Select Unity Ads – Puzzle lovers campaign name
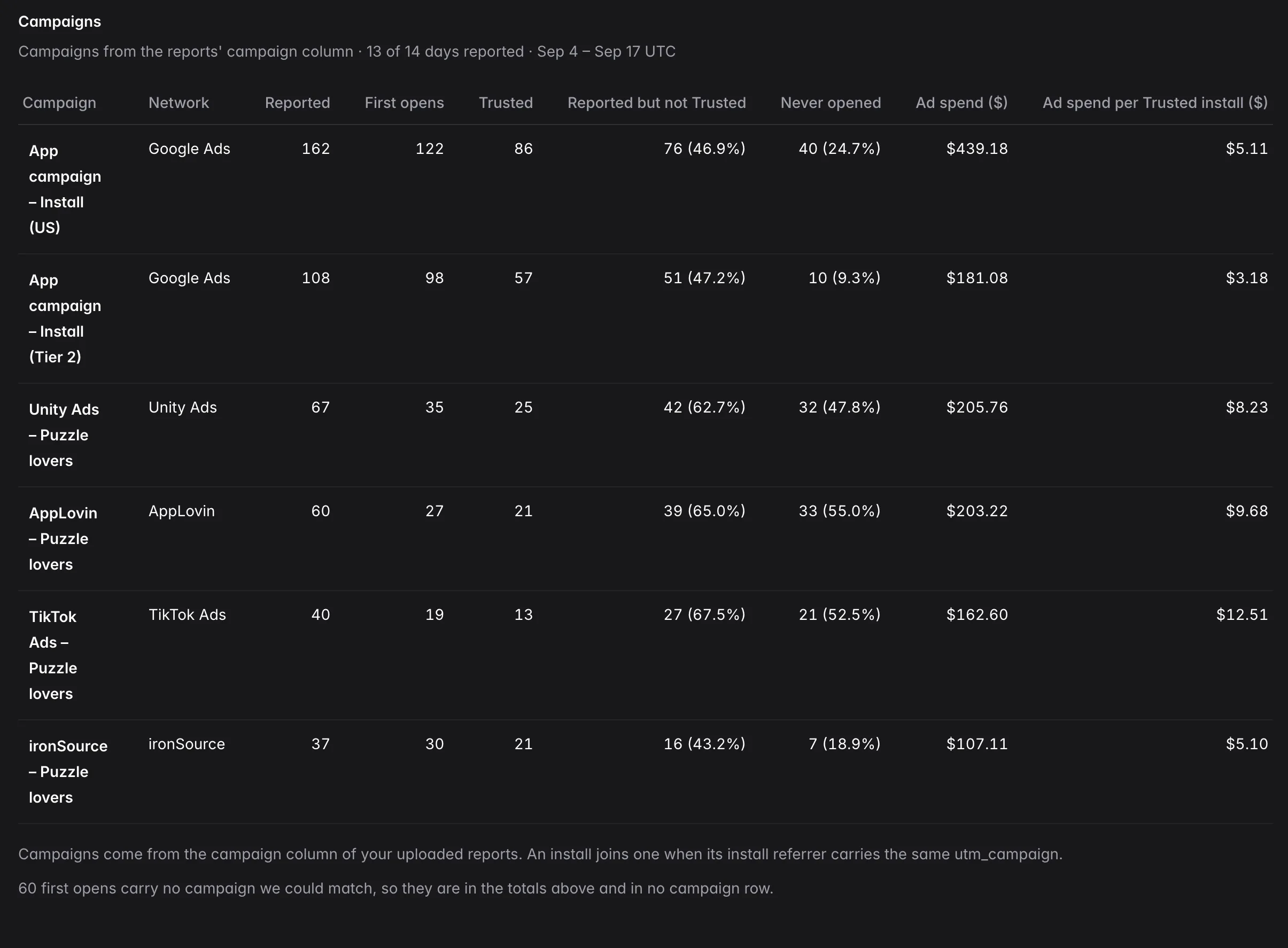The image size is (1288, 948). tap(64, 435)
